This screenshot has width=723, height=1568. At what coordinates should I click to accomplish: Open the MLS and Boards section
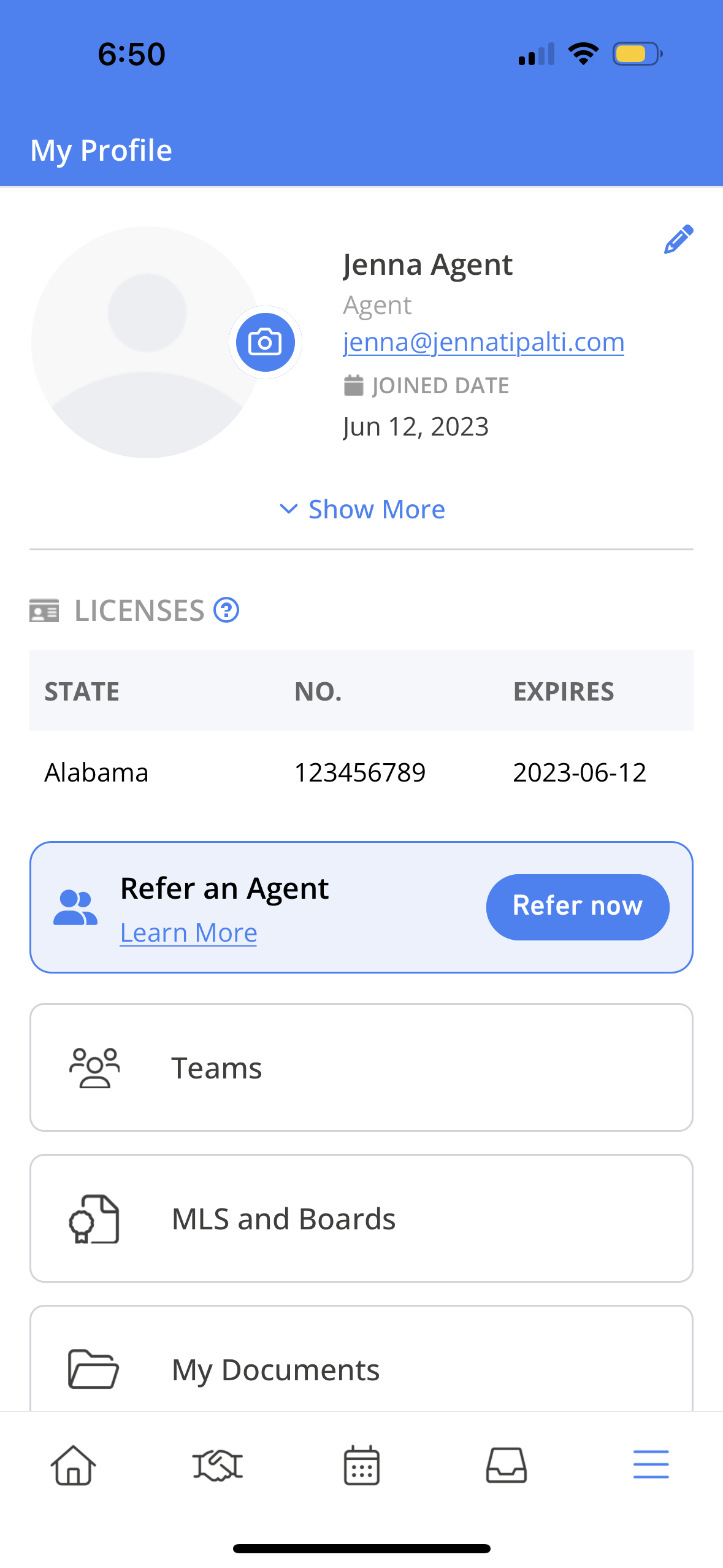pos(362,1218)
